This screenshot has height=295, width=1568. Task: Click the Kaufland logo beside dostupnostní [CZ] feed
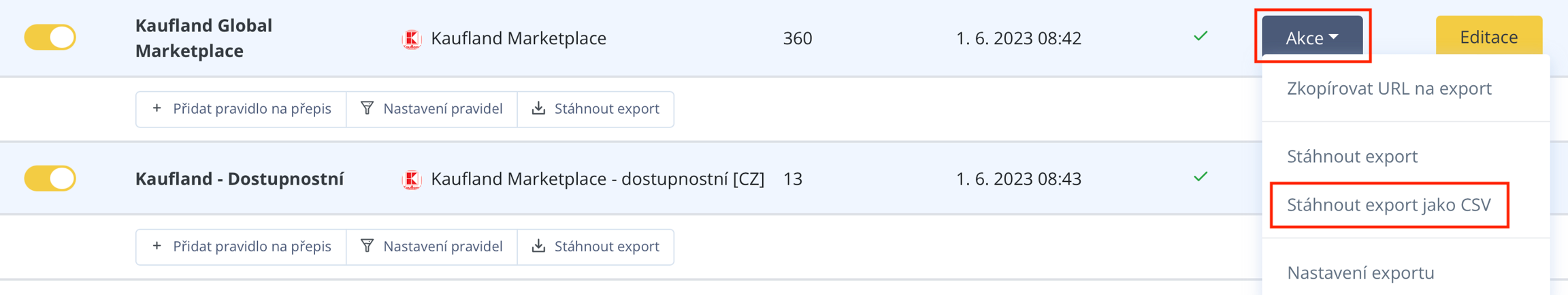412,179
